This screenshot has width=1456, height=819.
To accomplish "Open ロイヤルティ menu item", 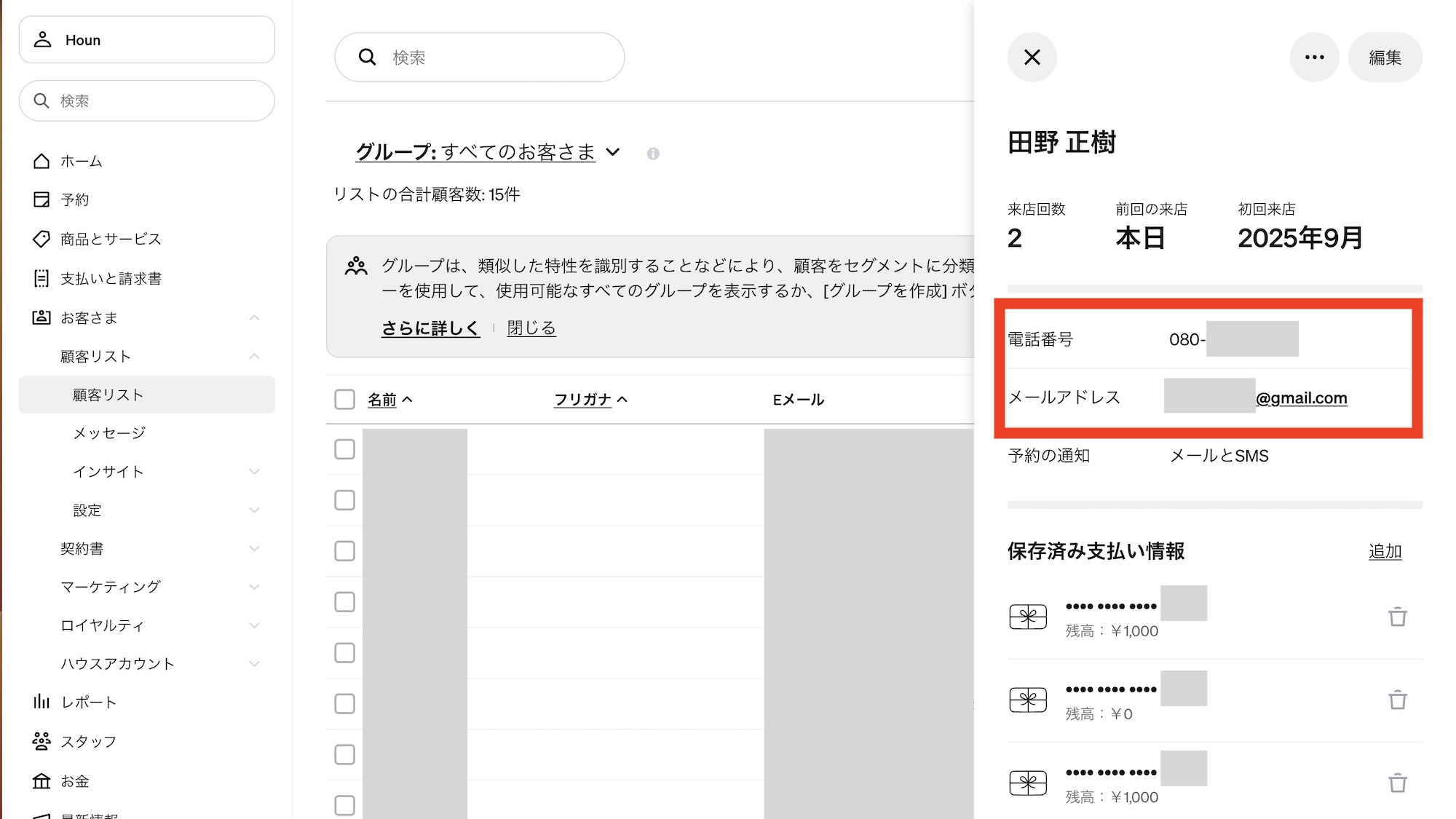I will [103, 625].
